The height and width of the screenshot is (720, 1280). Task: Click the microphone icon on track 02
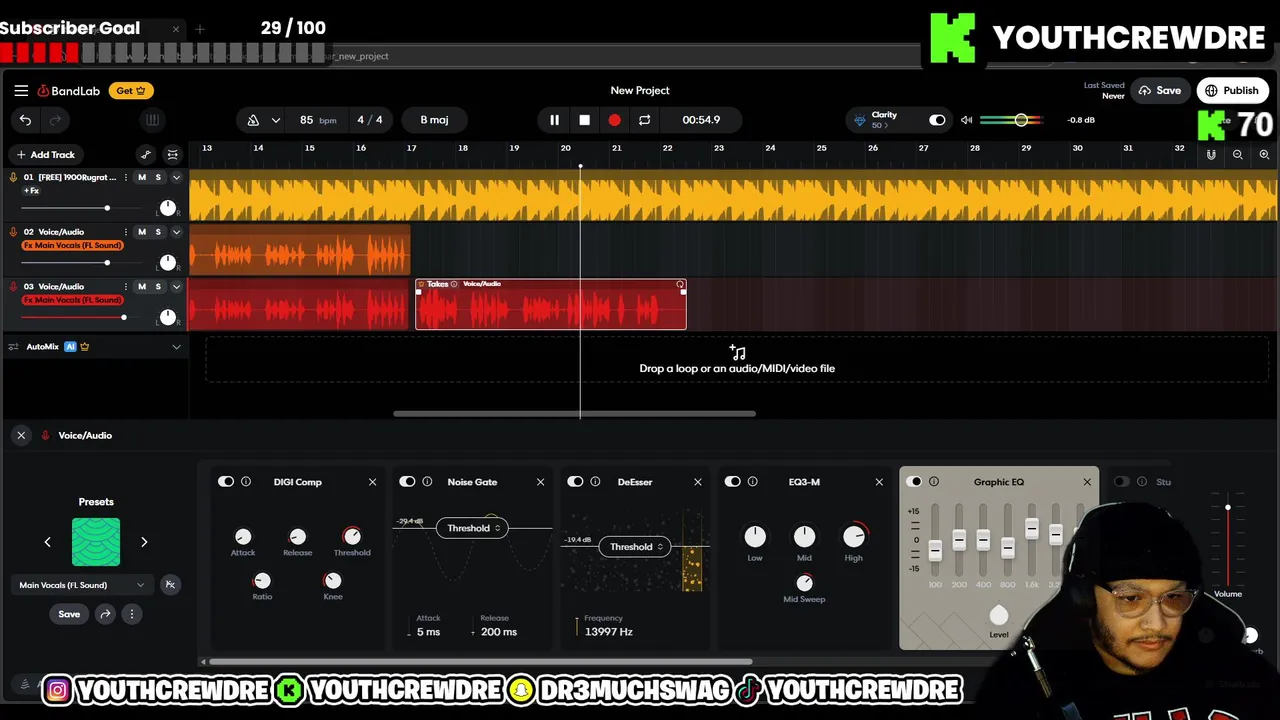point(13,232)
